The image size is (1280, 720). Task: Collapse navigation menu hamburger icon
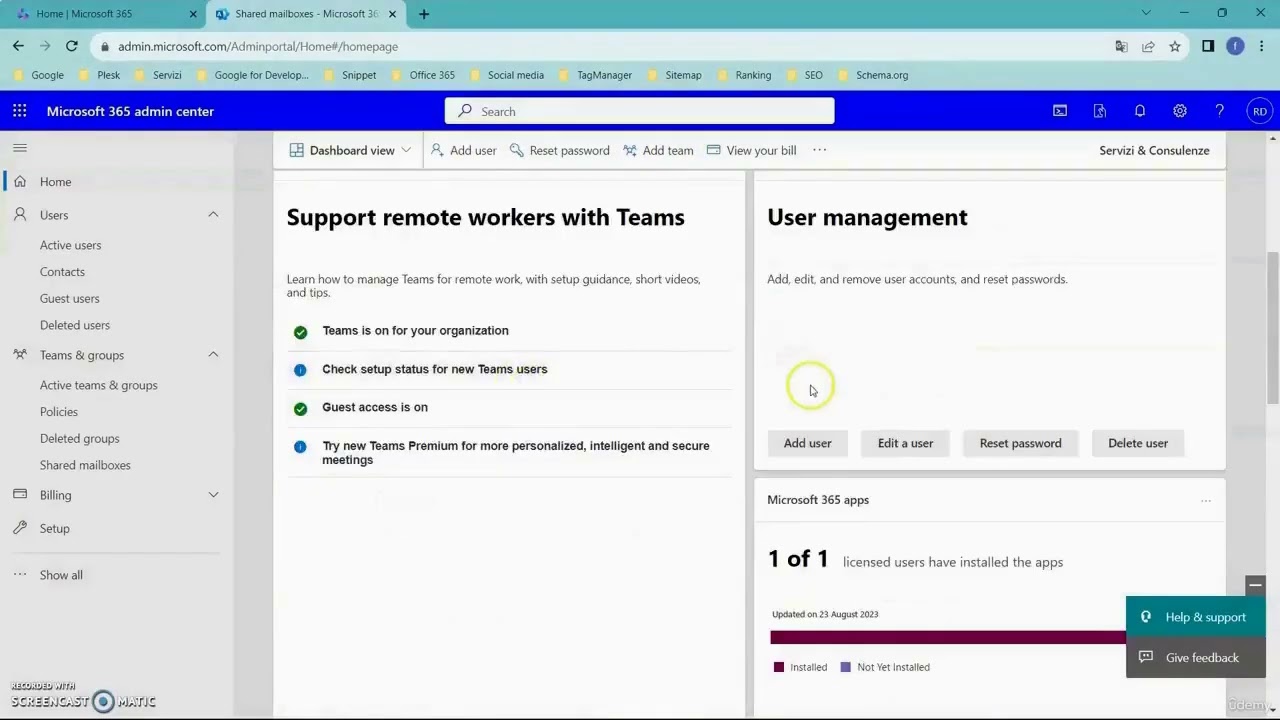tap(20, 148)
